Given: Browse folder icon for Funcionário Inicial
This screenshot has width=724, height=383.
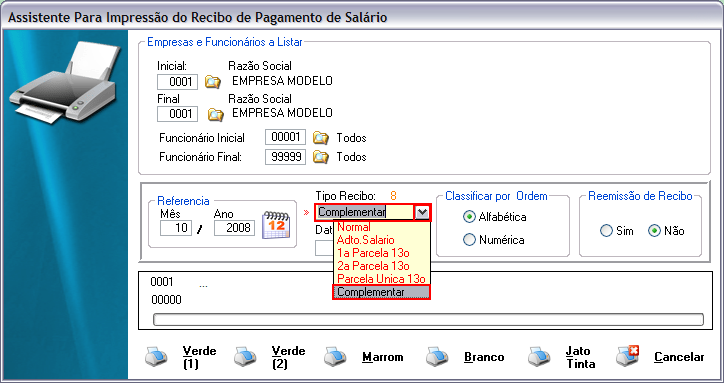Looking at the screenshot, I should [320, 138].
